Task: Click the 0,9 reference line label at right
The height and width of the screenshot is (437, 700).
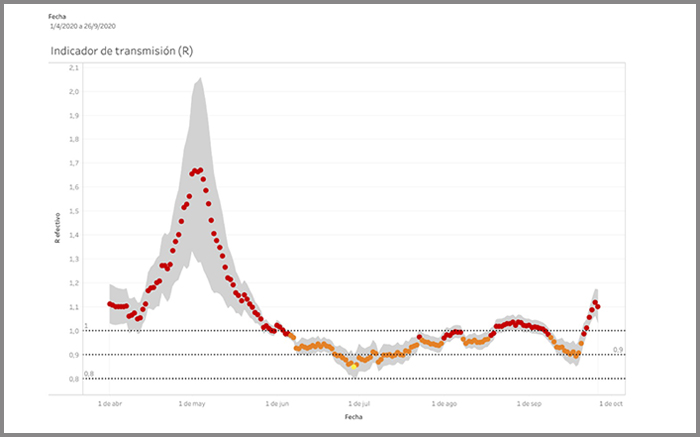Action: (x=618, y=349)
